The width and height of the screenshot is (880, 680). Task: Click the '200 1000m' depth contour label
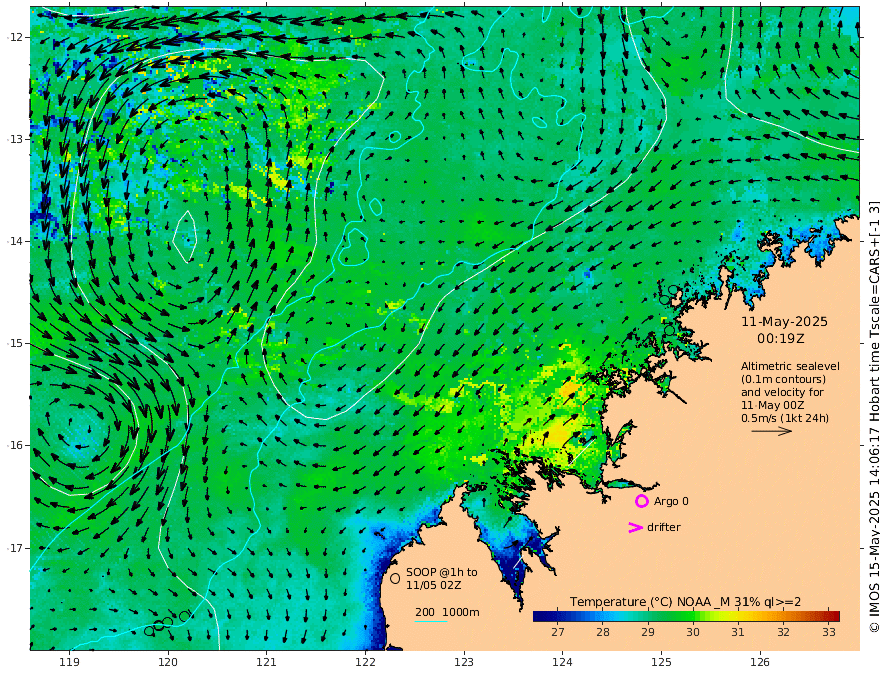[447, 612]
